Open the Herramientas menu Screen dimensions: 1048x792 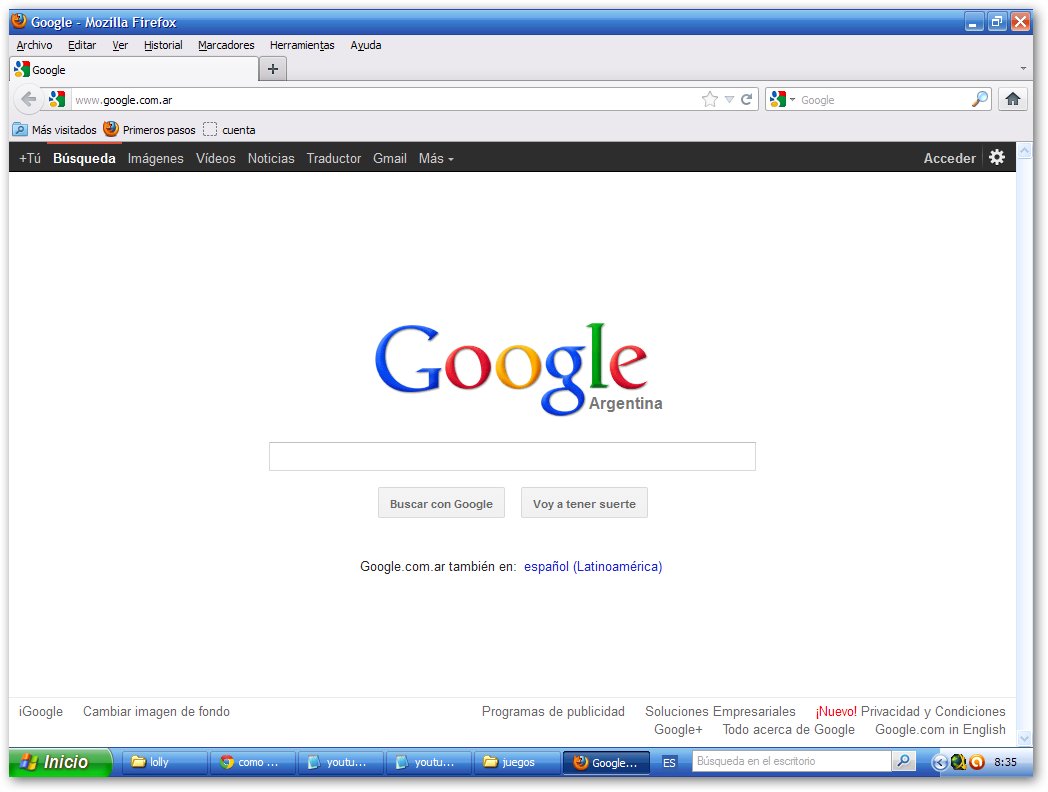click(302, 45)
